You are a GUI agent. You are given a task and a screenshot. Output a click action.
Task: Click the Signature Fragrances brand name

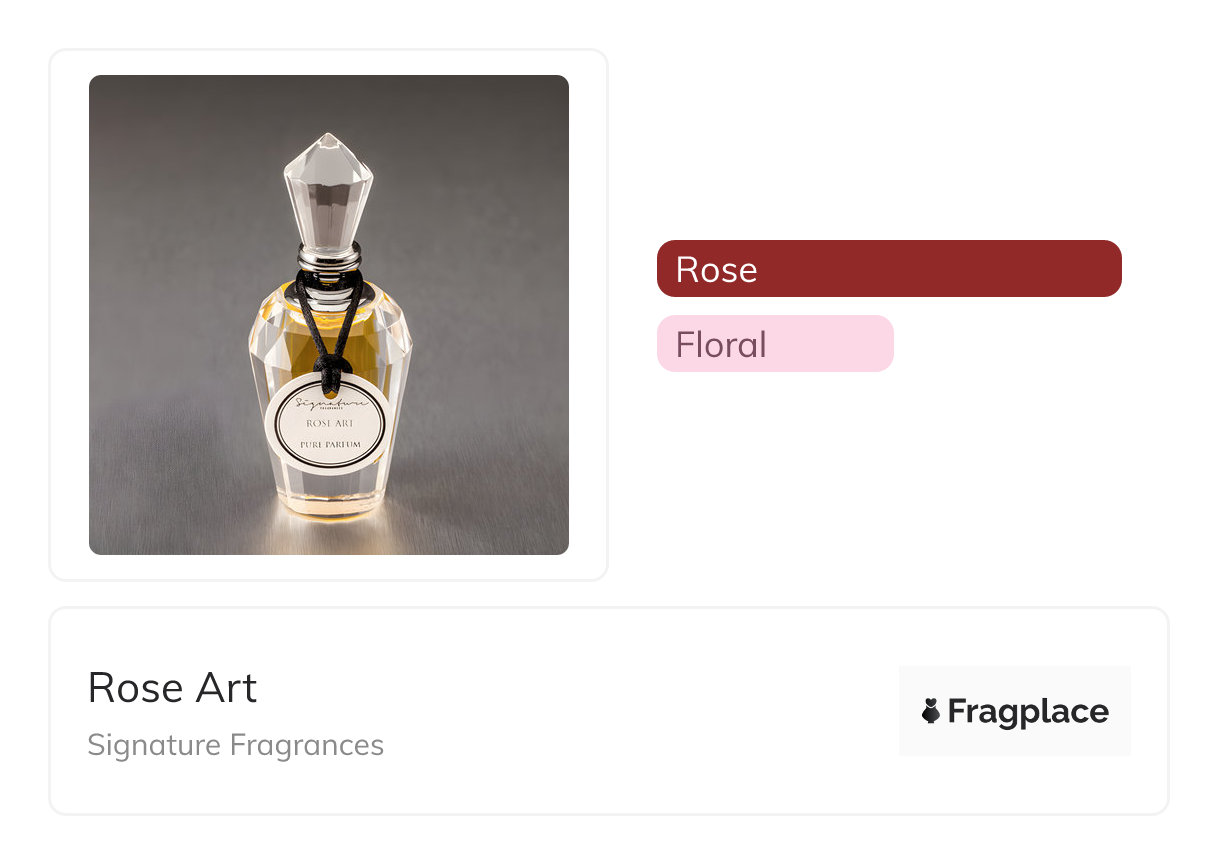(235, 745)
